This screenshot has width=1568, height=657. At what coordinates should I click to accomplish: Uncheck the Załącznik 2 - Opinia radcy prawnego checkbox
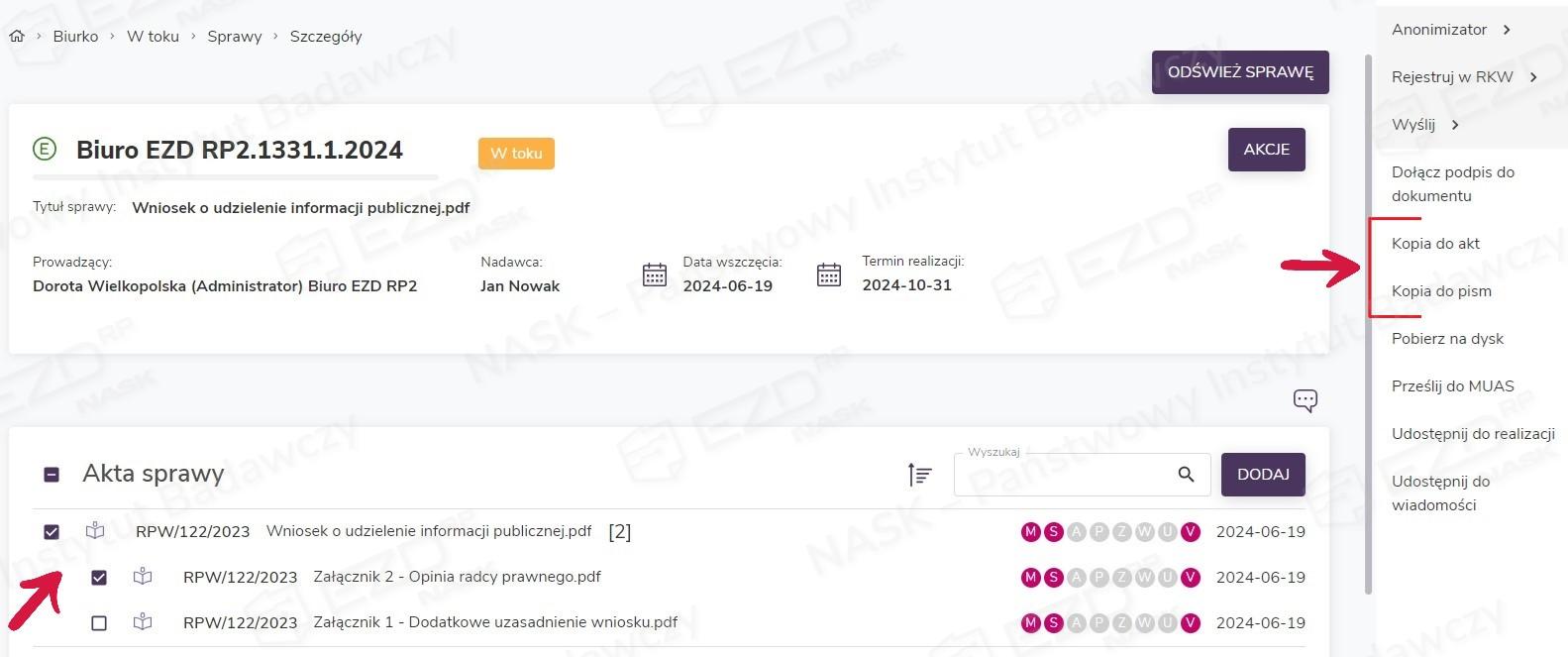(99, 578)
